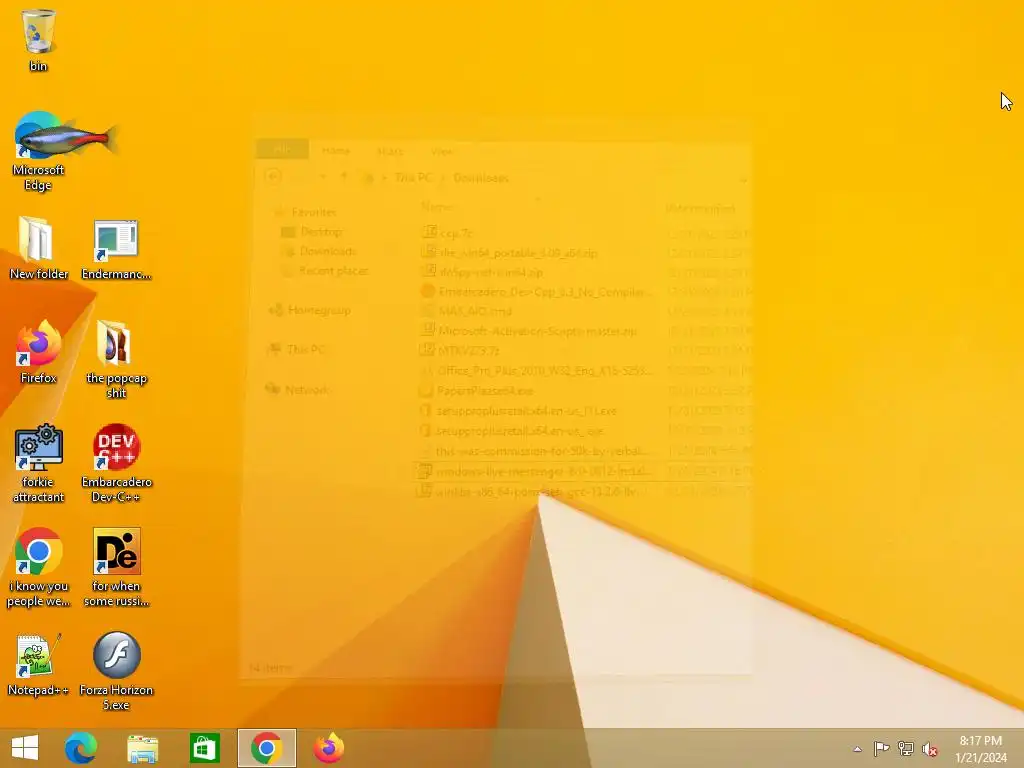Select the Firefox desktop shortcut
The height and width of the screenshot is (768, 1024).
tap(38, 351)
